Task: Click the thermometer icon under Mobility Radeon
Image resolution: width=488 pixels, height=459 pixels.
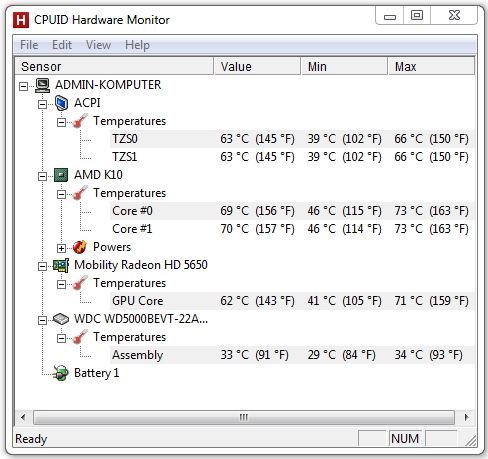Action: (80, 283)
